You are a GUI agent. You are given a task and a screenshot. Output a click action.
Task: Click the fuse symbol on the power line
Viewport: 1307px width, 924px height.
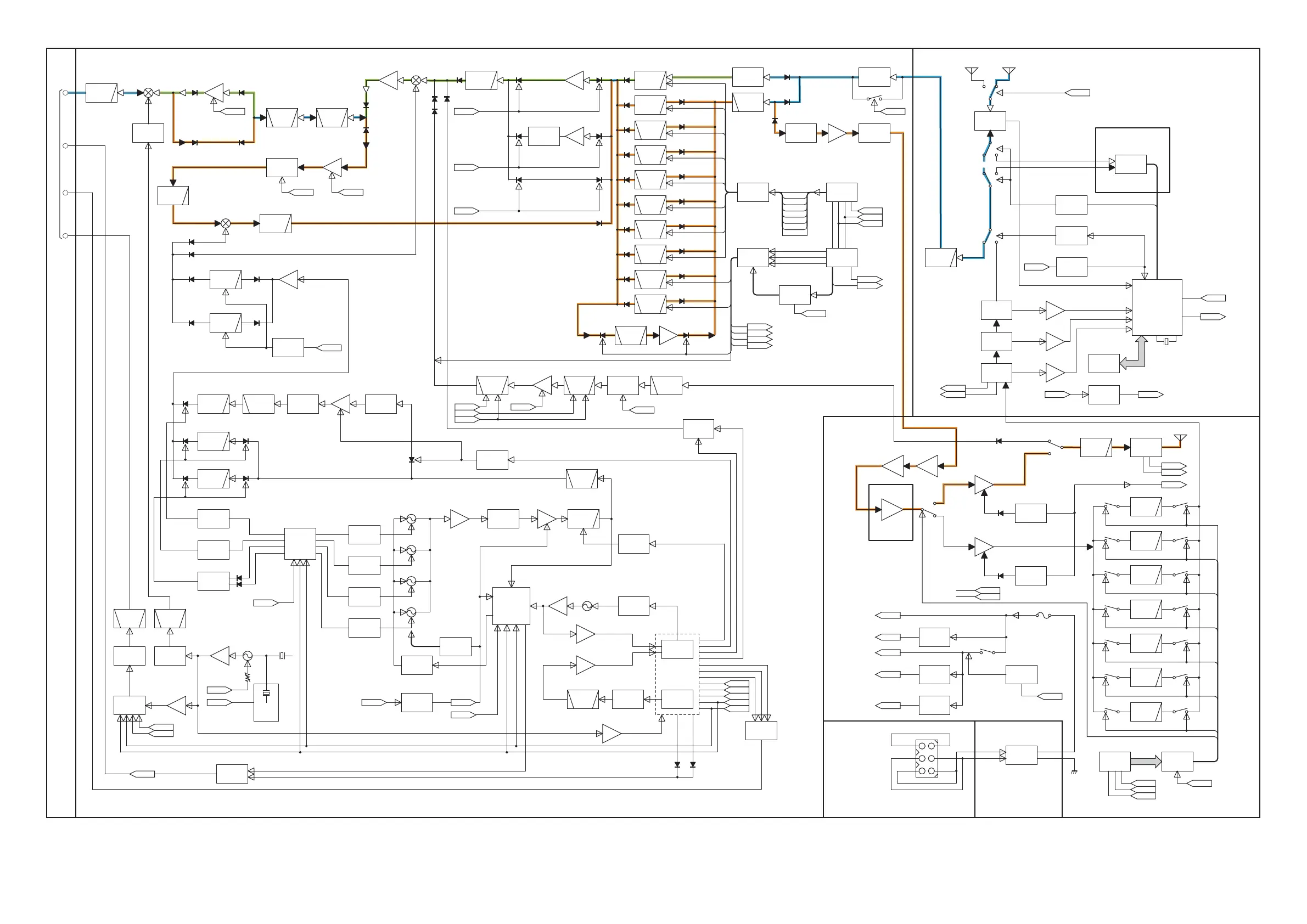pyautogui.click(x=1042, y=615)
